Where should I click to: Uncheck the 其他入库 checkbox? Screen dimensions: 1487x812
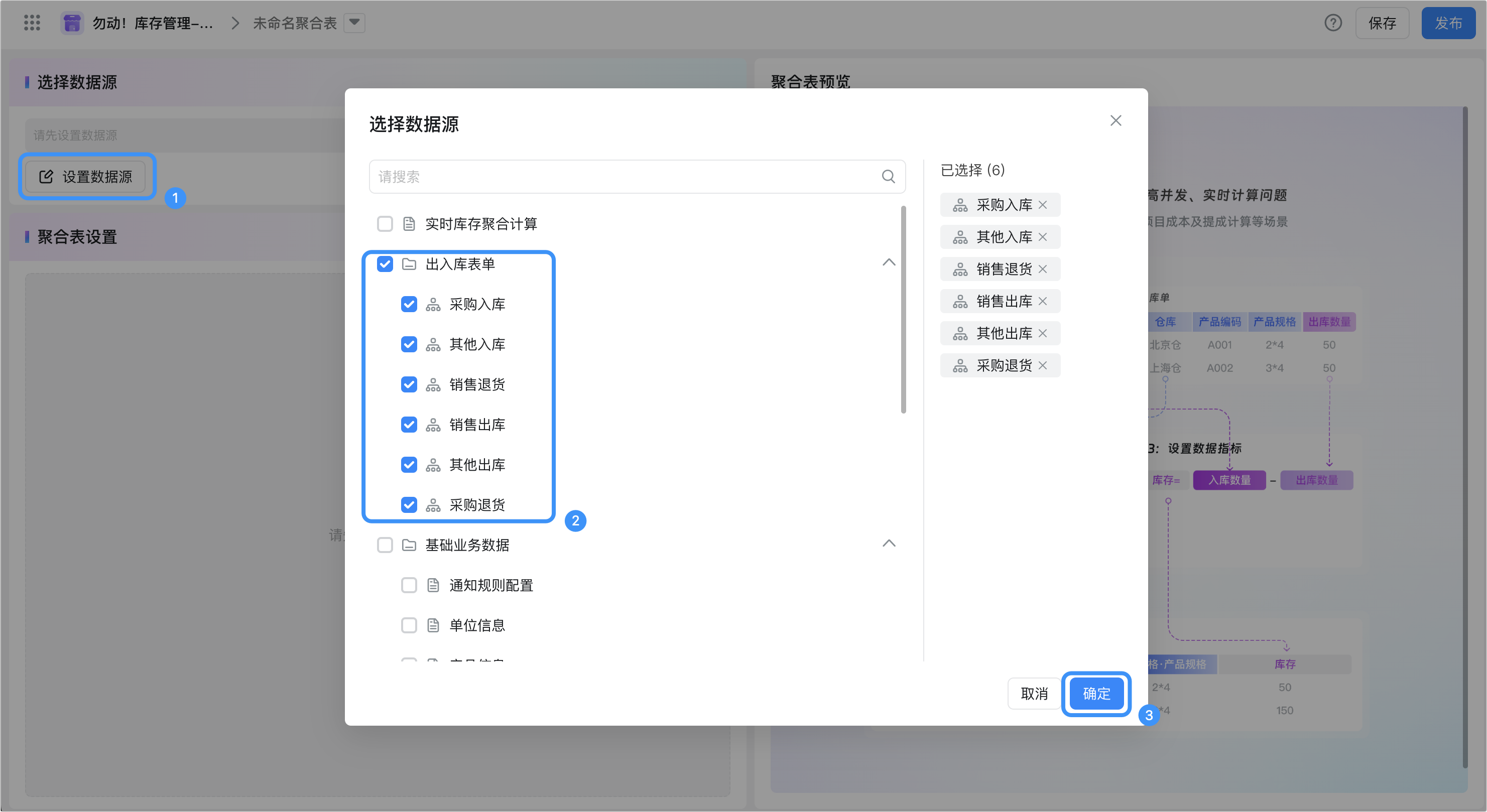point(409,345)
